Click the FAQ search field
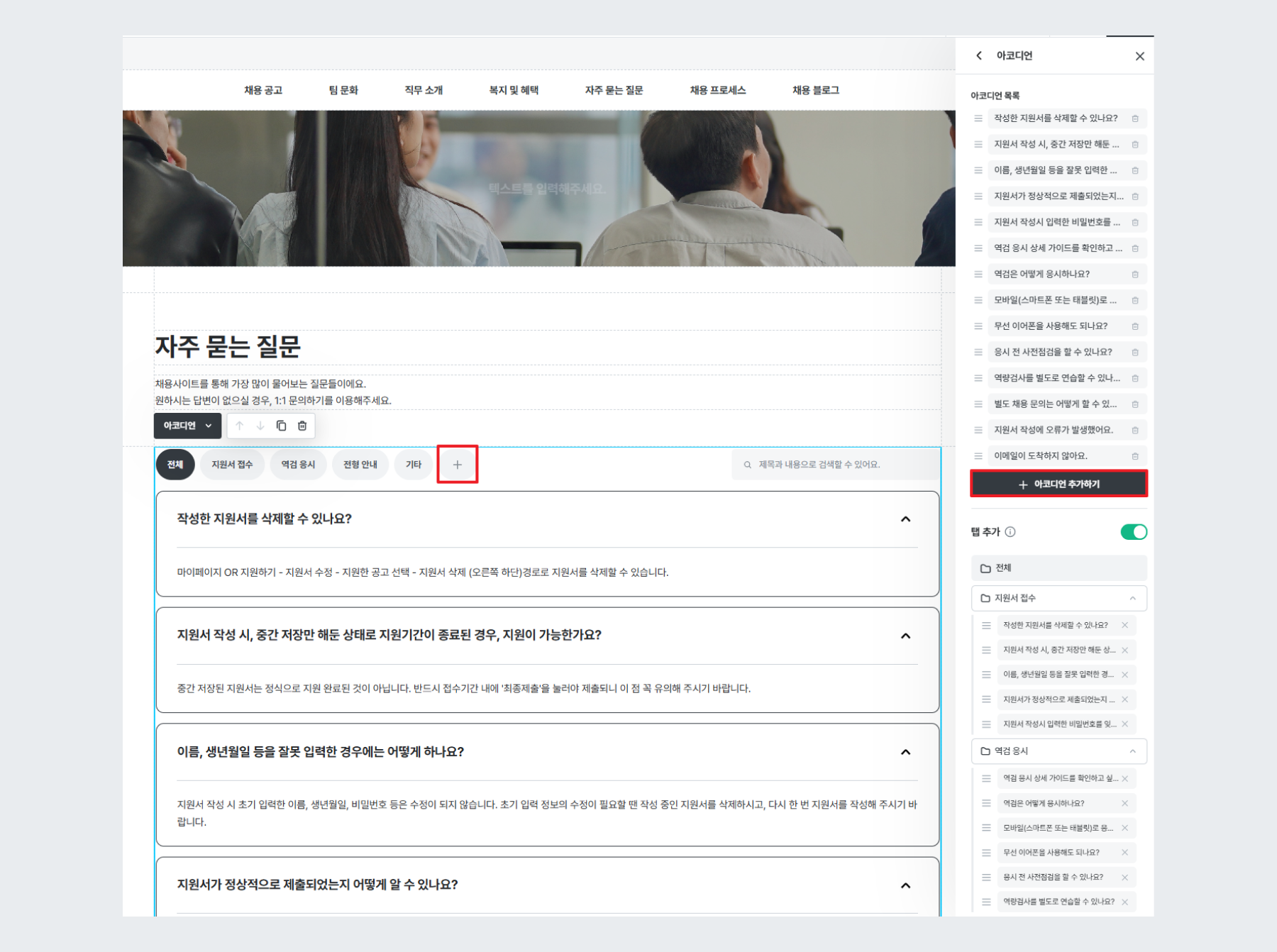Image resolution: width=1277 pixels, height=952 pixels. (x=835, y=465)
